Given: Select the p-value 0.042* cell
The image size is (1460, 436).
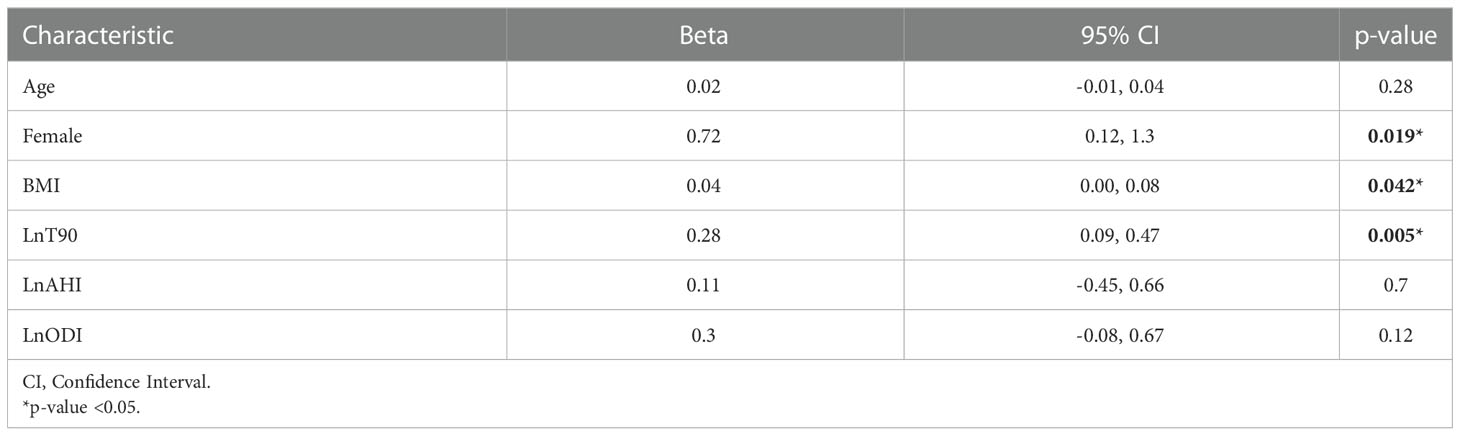Looking at the screenshot, I should 1397,186.
